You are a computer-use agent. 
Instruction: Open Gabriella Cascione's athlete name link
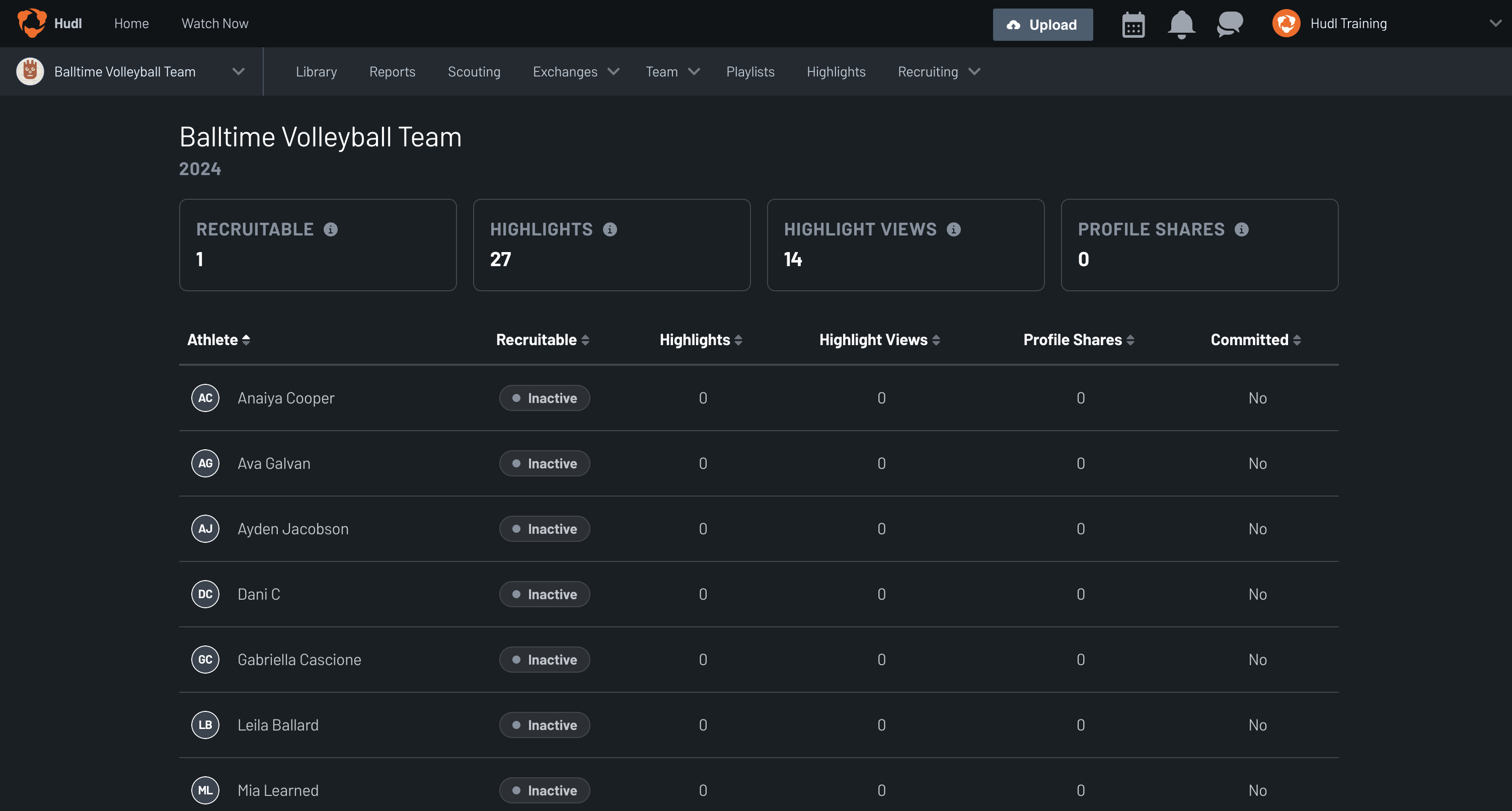(299, 660)
